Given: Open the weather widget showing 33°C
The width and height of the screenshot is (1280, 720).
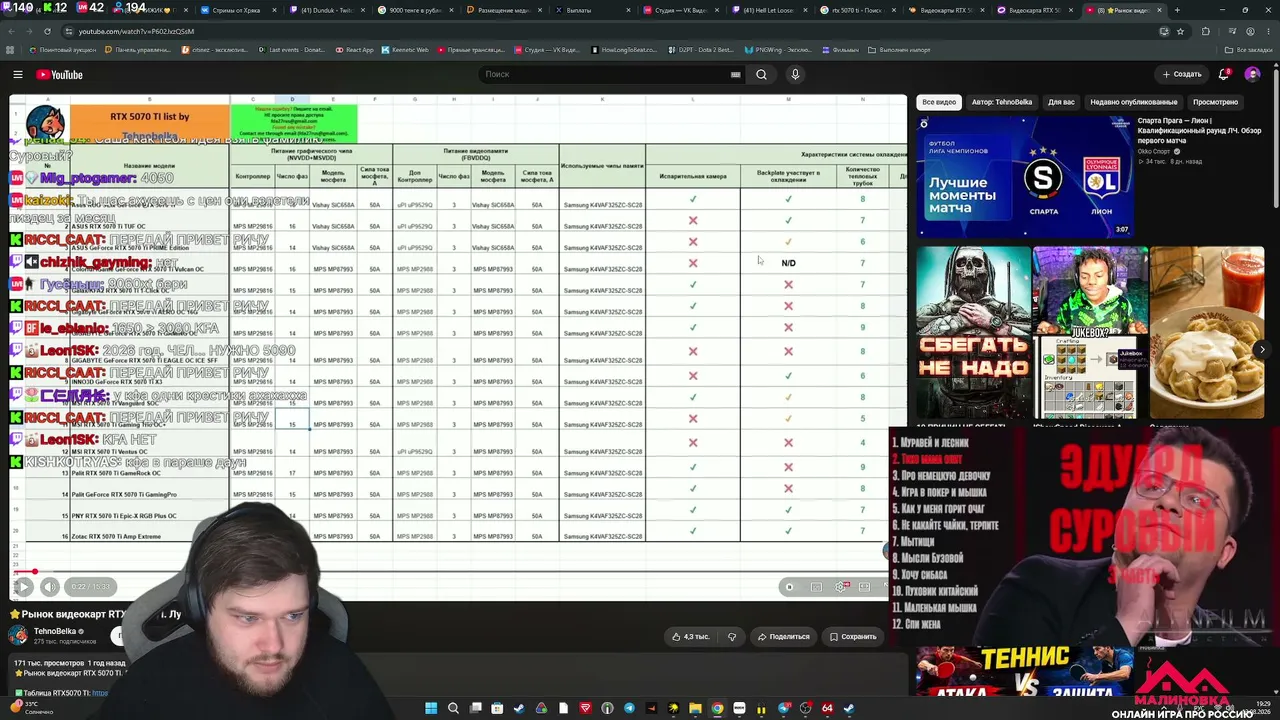Looking at the screenshot, I should click(x=30, y=708).
